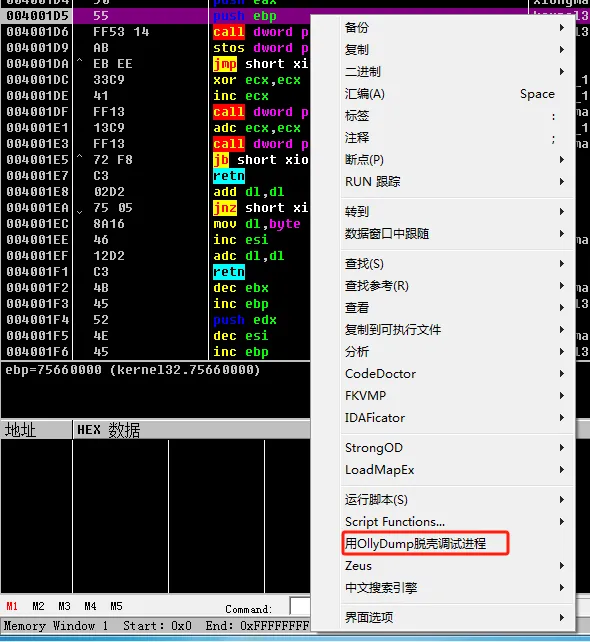Click Memory Window 1 status text

(x=56, y=626)
